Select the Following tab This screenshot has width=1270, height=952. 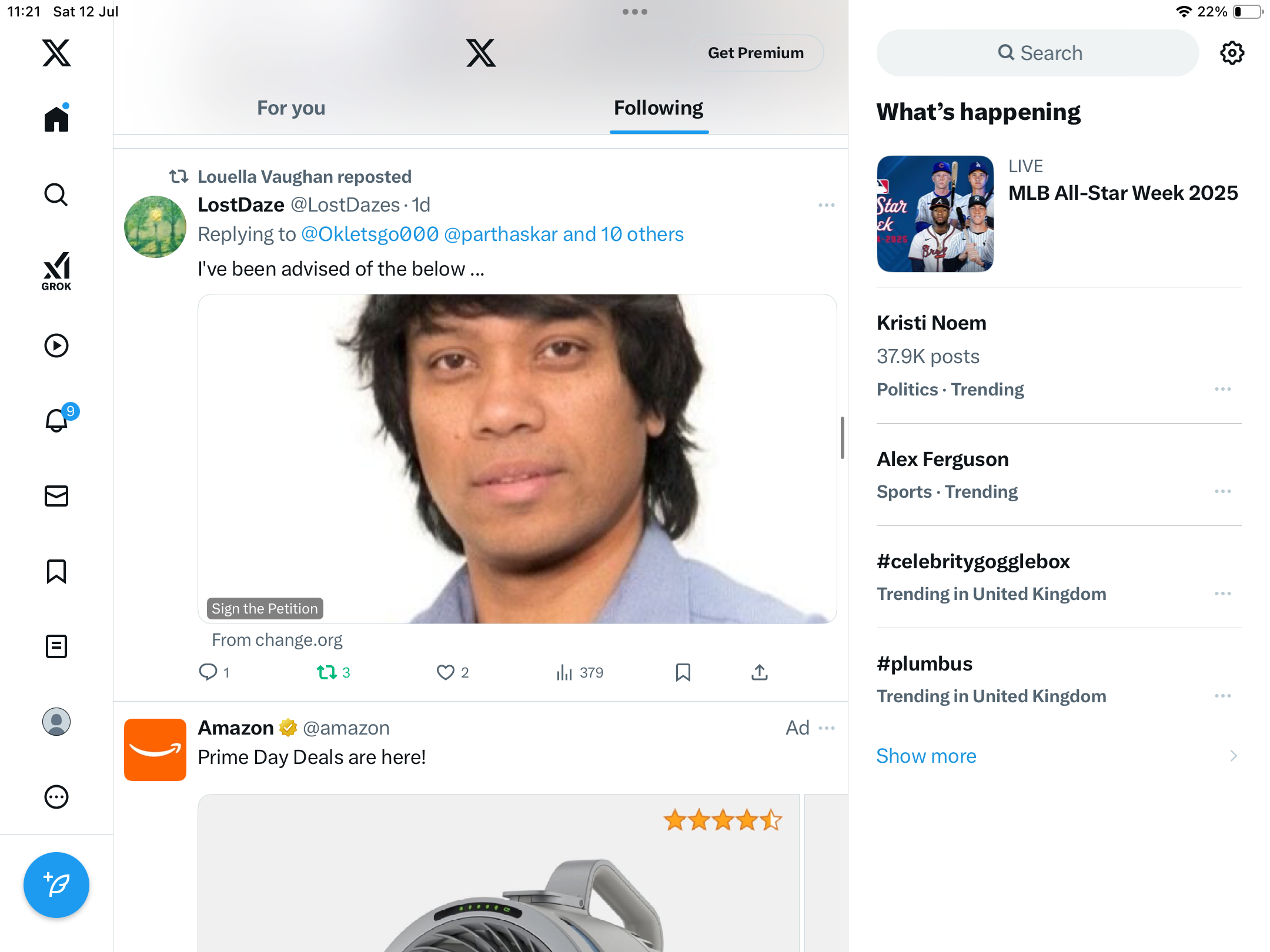coord(659,108)
